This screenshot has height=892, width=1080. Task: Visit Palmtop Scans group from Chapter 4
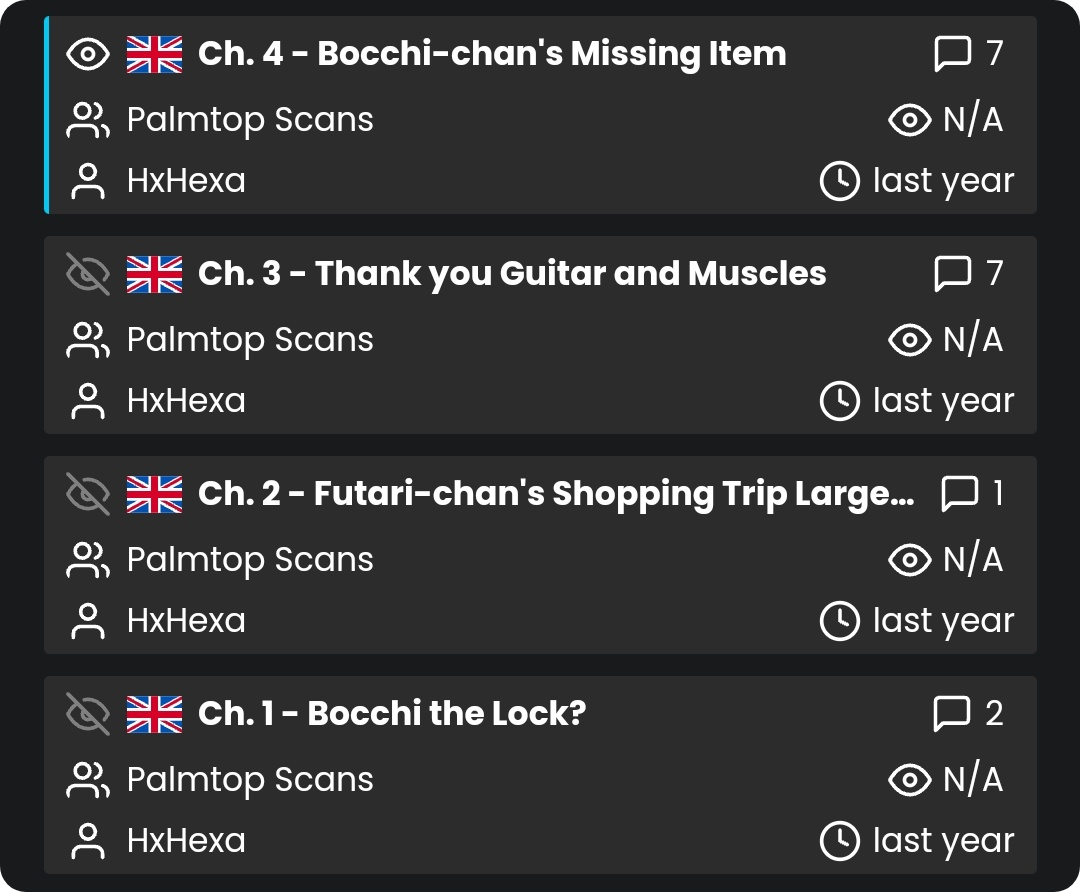tap(250, 120)
